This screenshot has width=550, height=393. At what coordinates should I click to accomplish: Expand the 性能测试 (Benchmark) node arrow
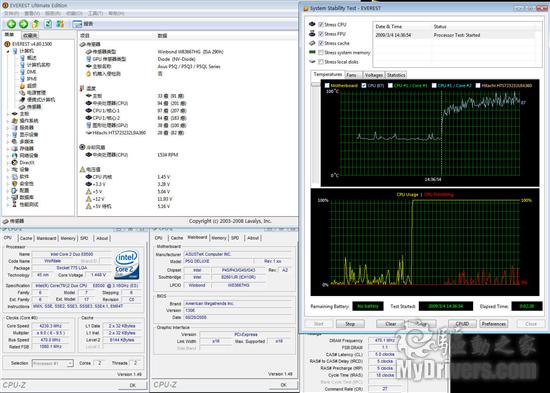click(x=8, y=204)
